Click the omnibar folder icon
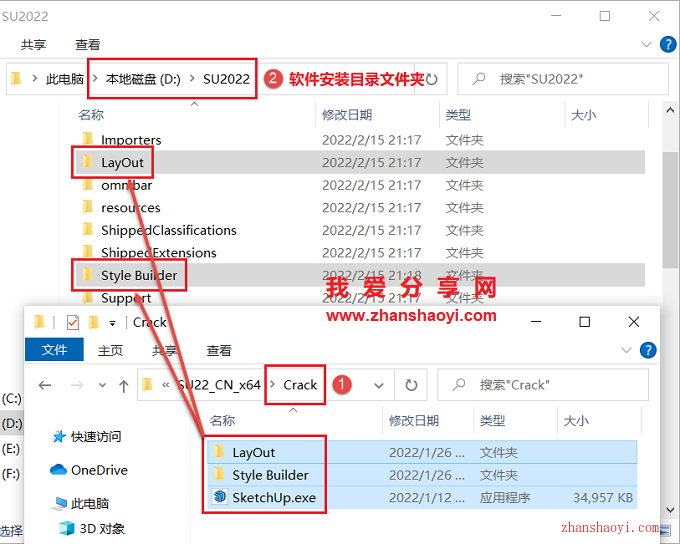Viewport: 680px width, 544px height. pyautogui.click(x=88, y=184)
